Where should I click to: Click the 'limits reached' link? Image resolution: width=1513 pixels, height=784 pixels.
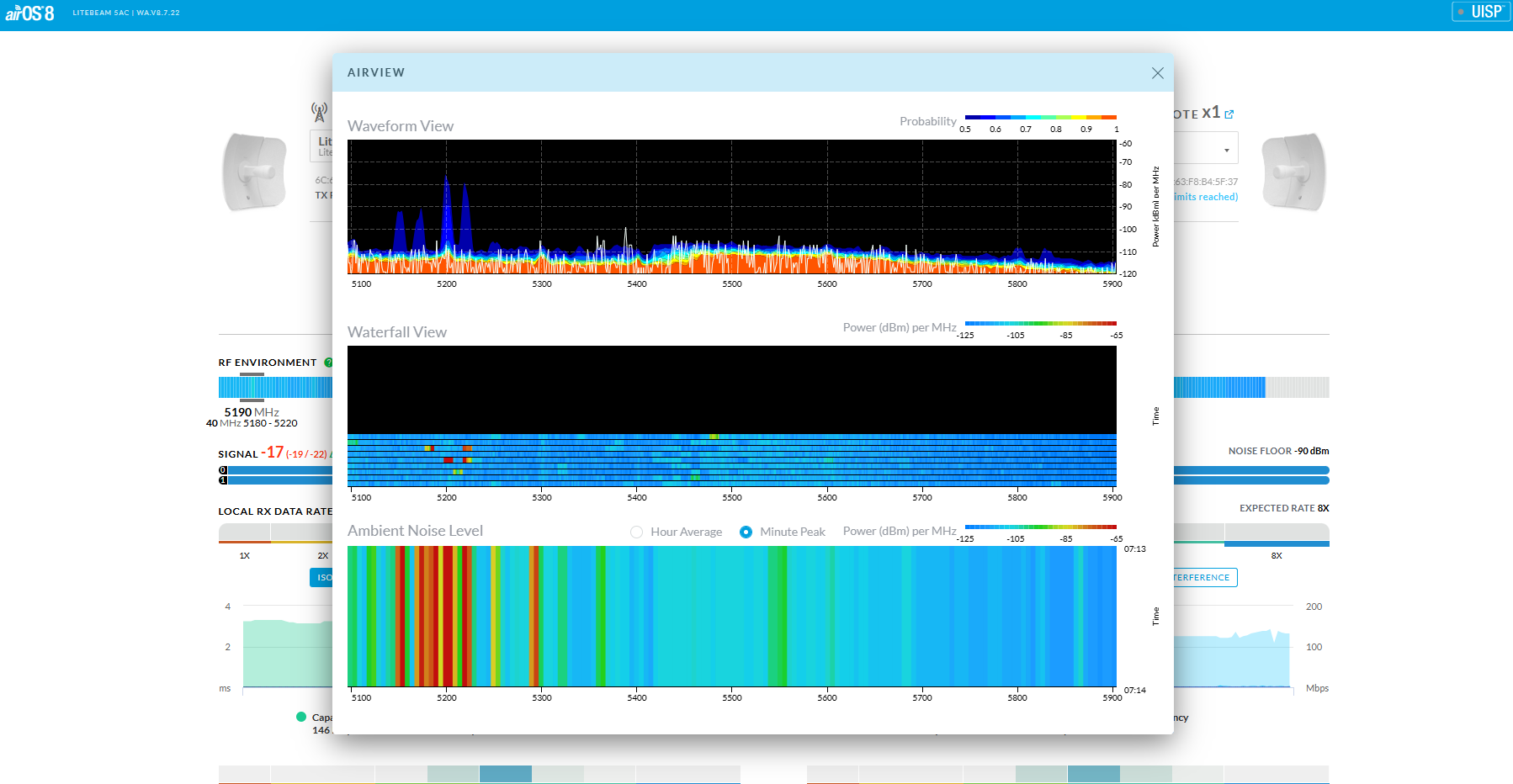coord(1206,197)
